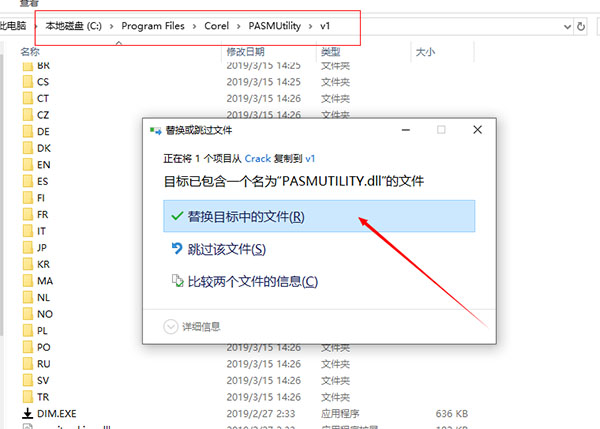Click the DIM.EXE file name

click(x=57, y=414)
